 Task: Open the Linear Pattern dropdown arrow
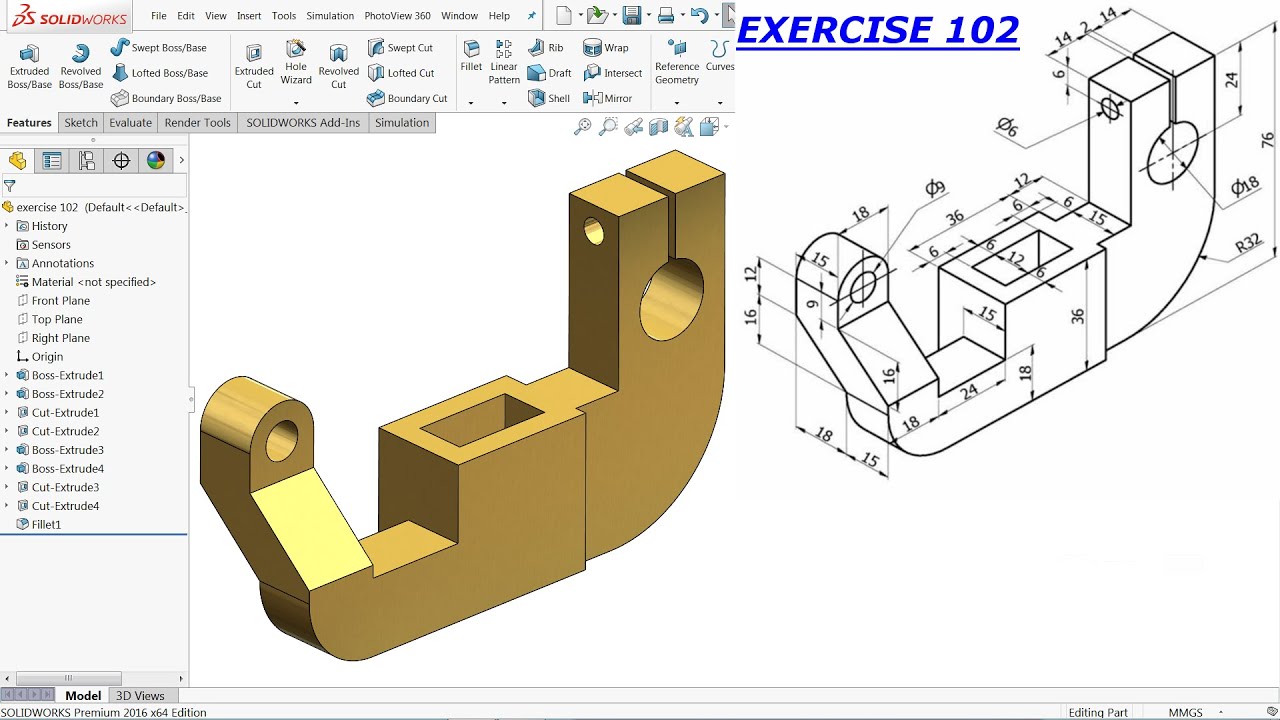click(x=504, y=101)
